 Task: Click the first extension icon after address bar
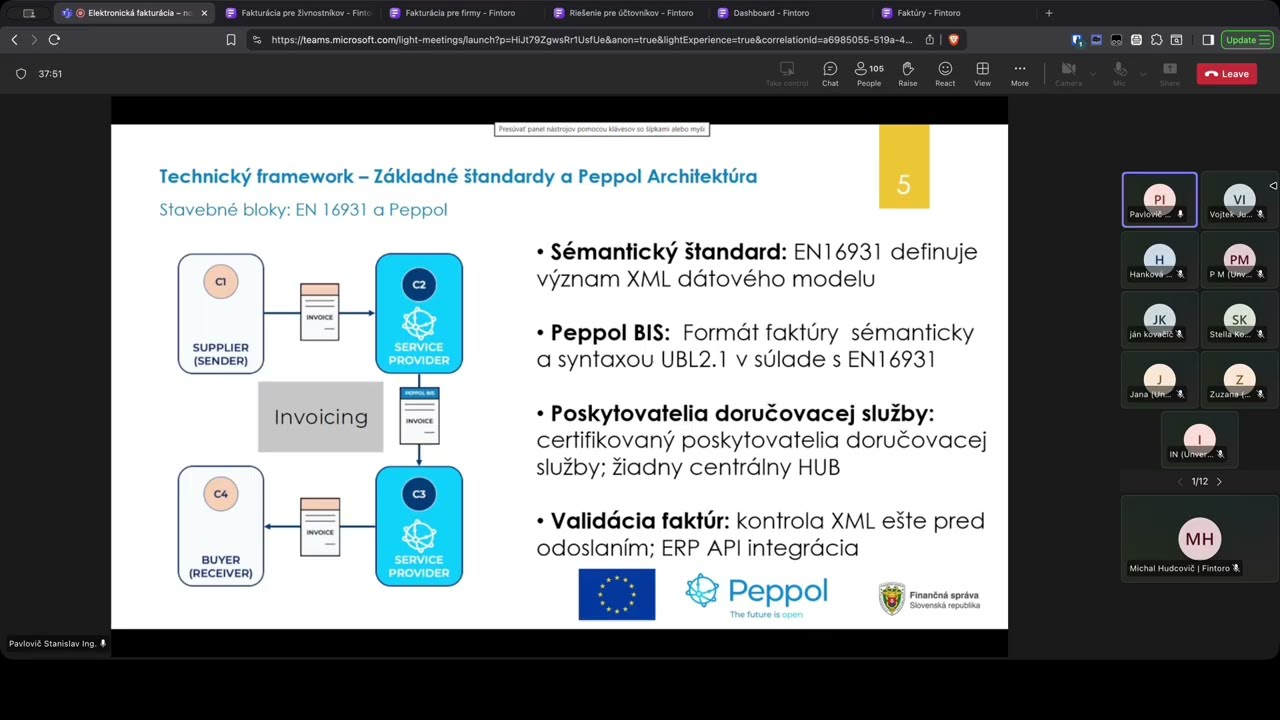[x=1076, y=40]
